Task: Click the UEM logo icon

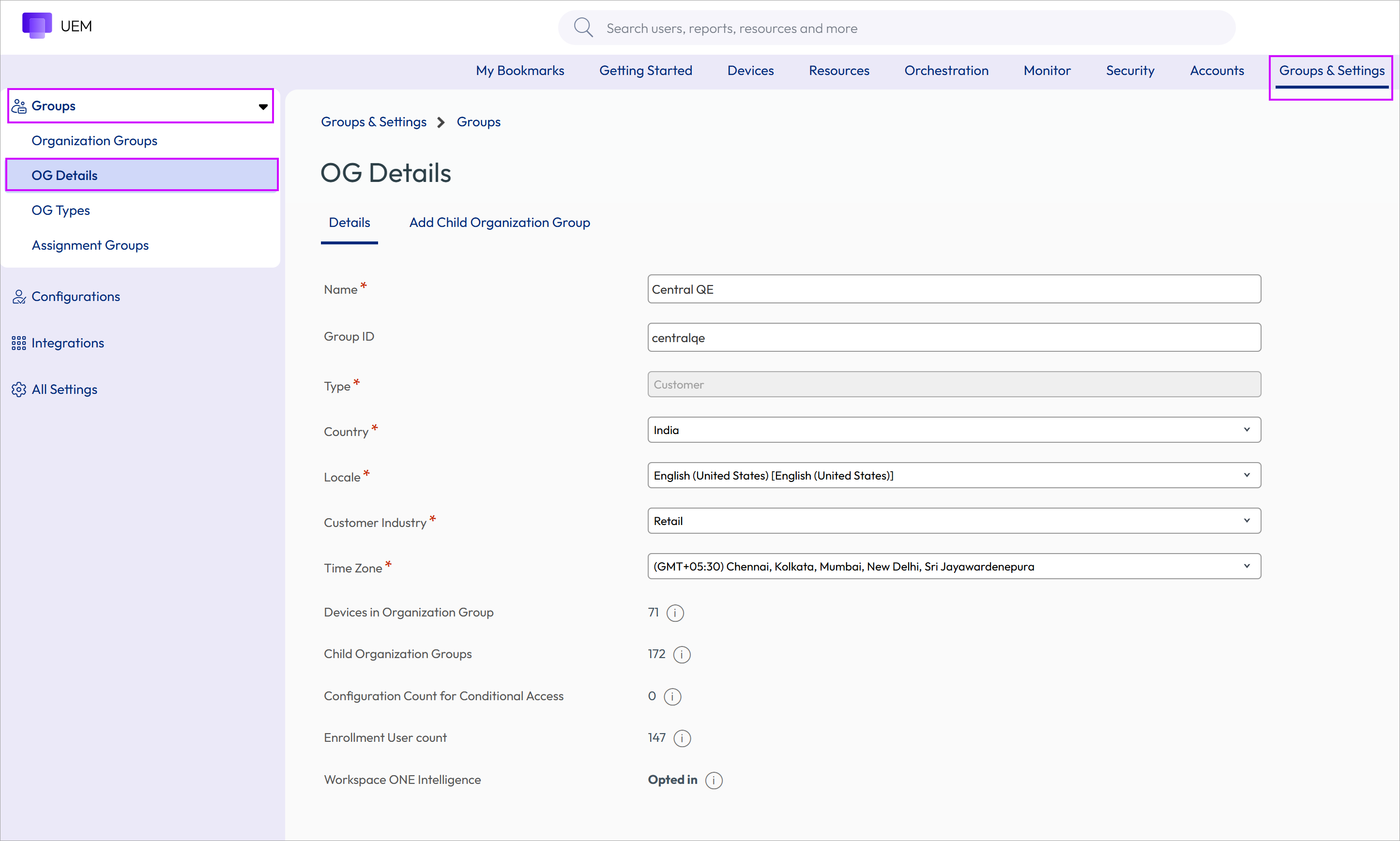Action: (37, 26)
